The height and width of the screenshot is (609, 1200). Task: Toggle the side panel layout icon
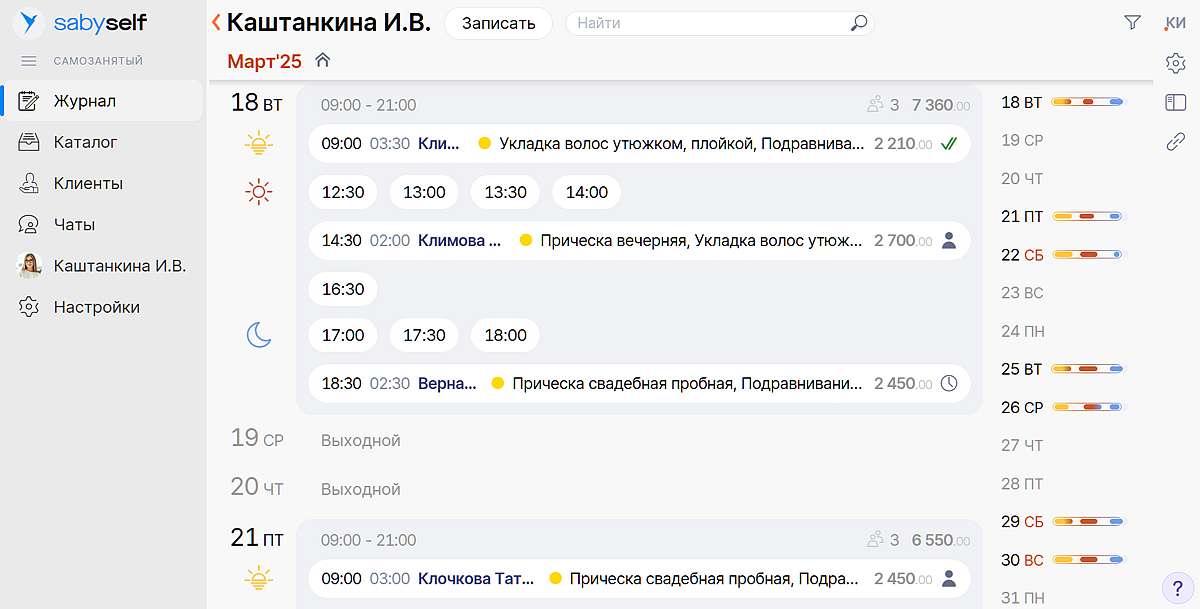pos(1175,102)
